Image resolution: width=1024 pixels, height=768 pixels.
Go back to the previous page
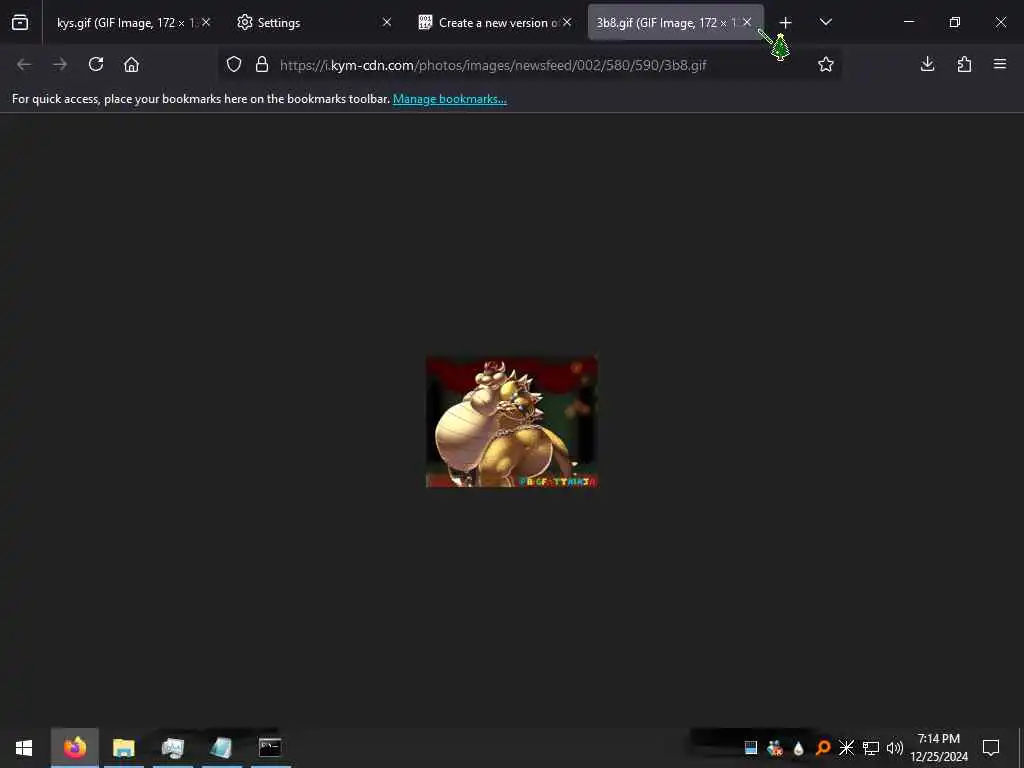pos(24,64)
